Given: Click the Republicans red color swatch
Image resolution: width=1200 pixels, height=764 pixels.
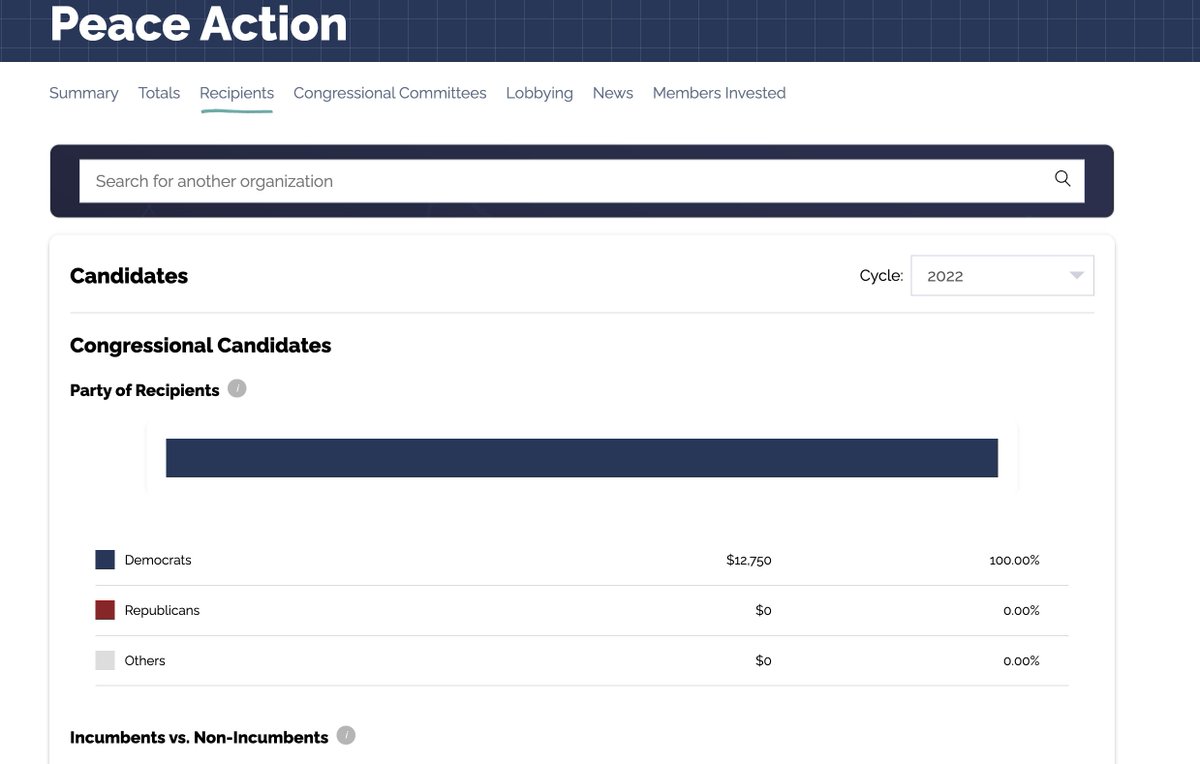Looking at the screenshot, I should (105, 610).
